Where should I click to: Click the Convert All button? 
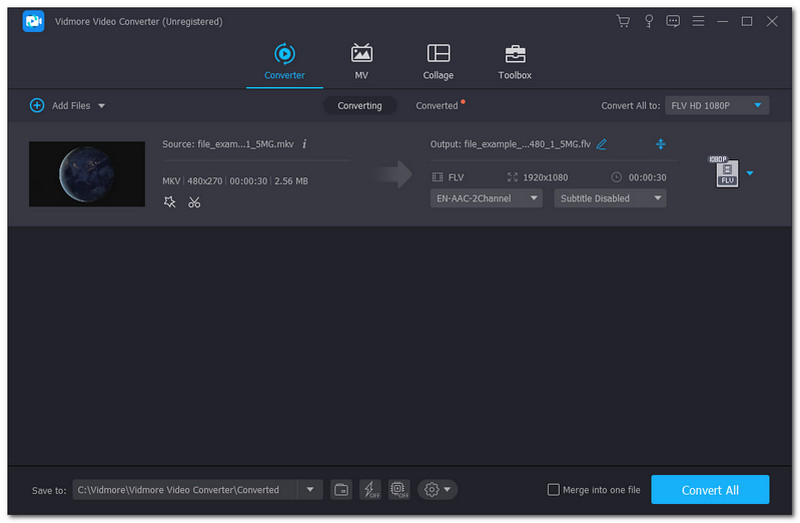(710, 490)
